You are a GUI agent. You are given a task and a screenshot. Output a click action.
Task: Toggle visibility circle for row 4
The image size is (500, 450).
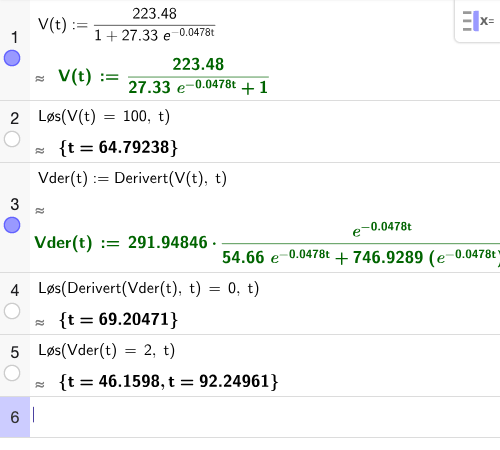click(x=12, y=311)
